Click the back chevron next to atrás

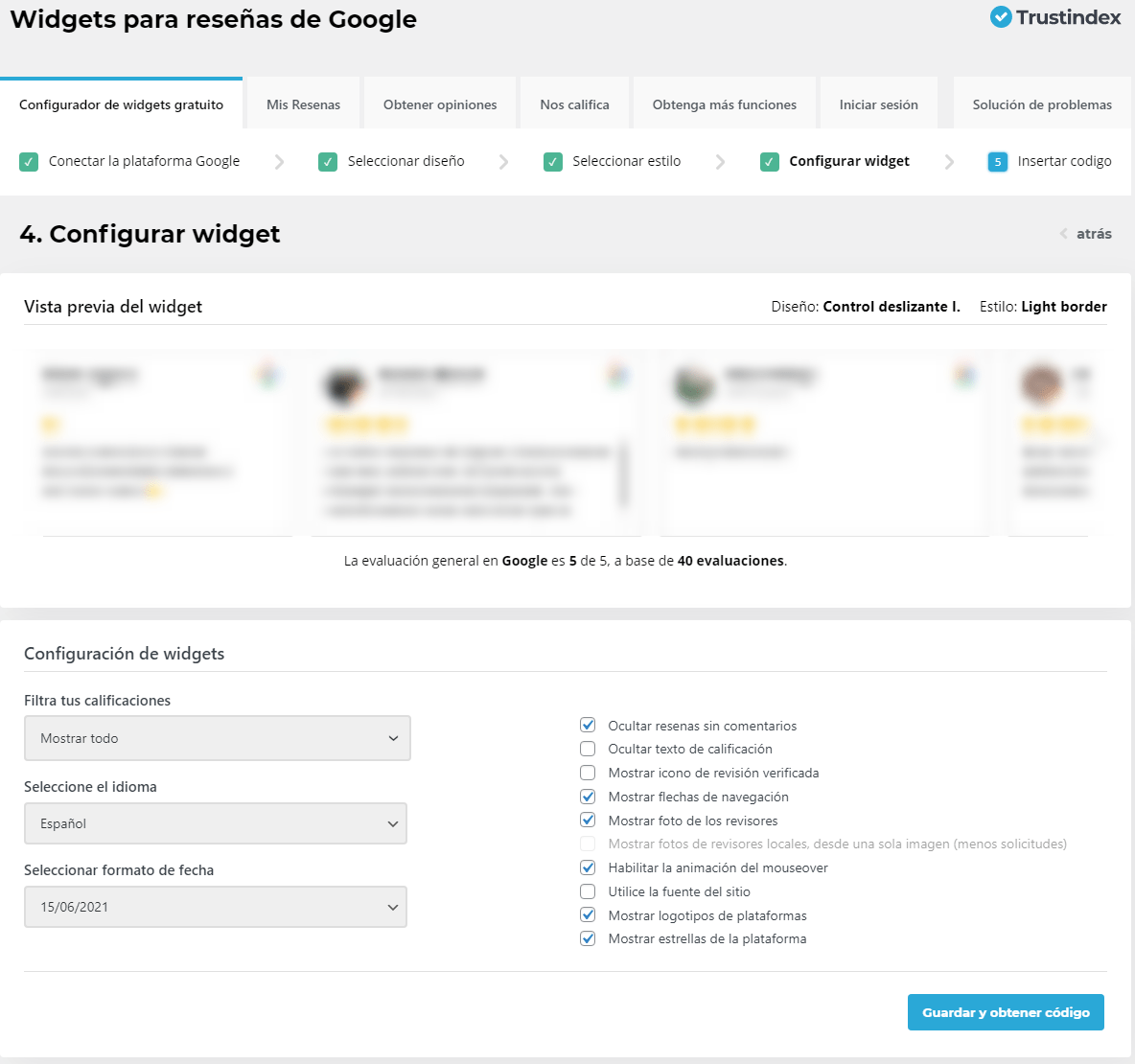click(x=1064, y=234)
